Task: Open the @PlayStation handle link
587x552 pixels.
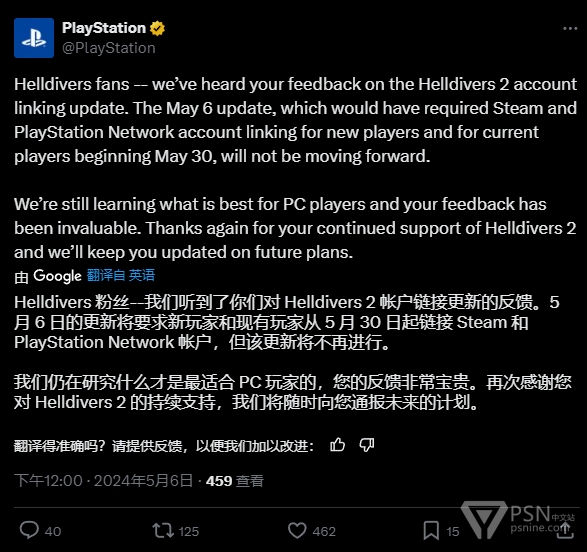Action: pyautogui.click(x=109, y=48)
